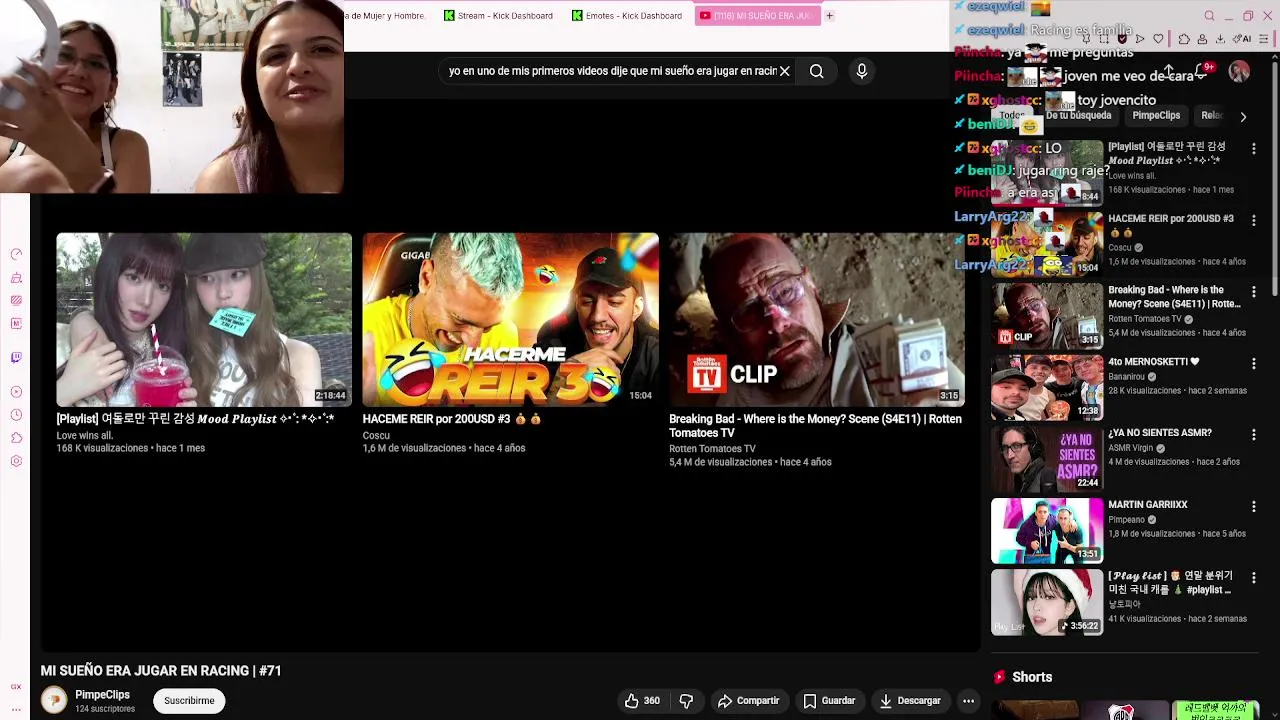Open options menu for ¿YA NO SIENTES ASMR? video

[1253, 434]
